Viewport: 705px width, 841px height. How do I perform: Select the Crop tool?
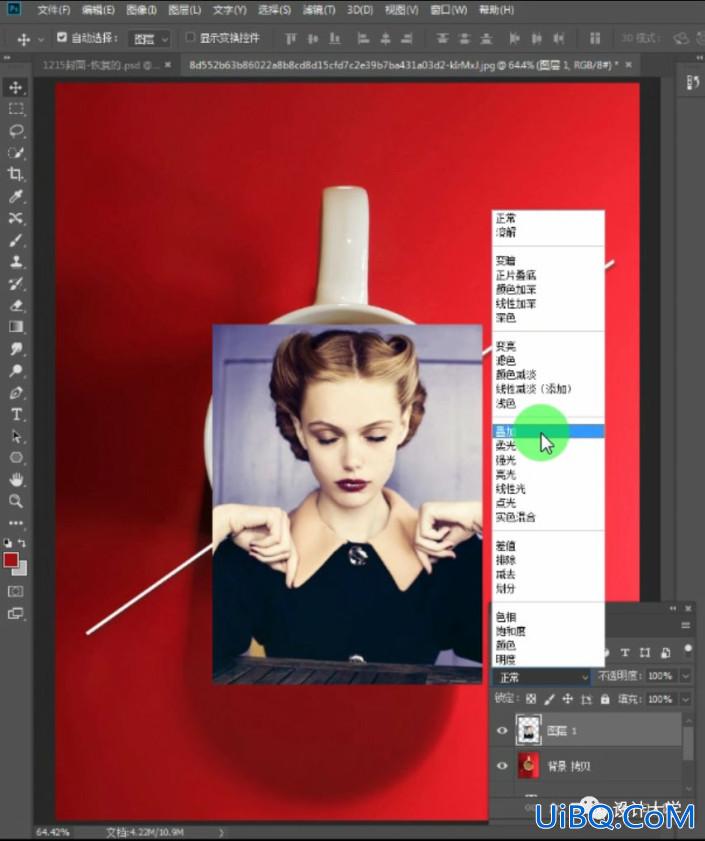pos(16,174)
